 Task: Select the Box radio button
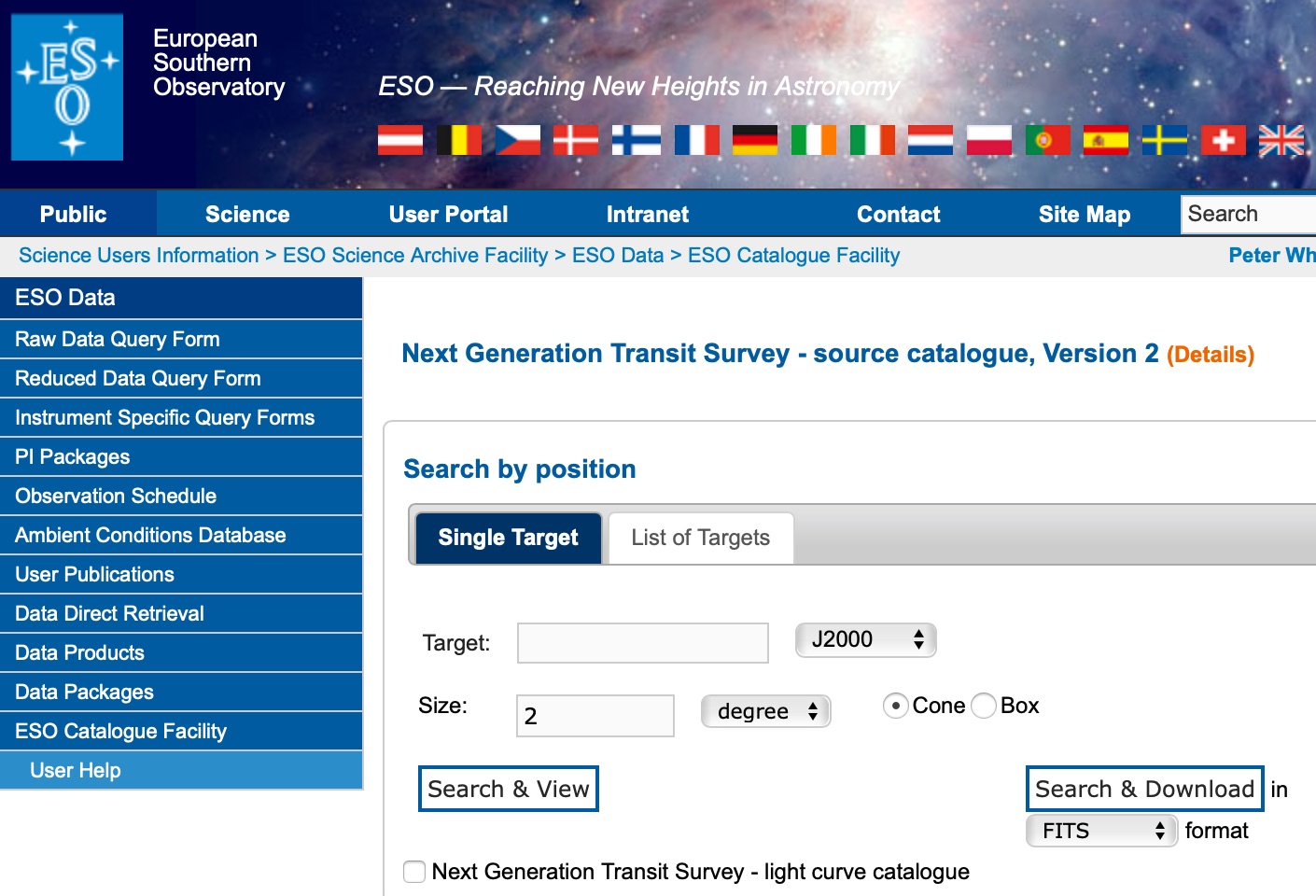click(984, 706)
